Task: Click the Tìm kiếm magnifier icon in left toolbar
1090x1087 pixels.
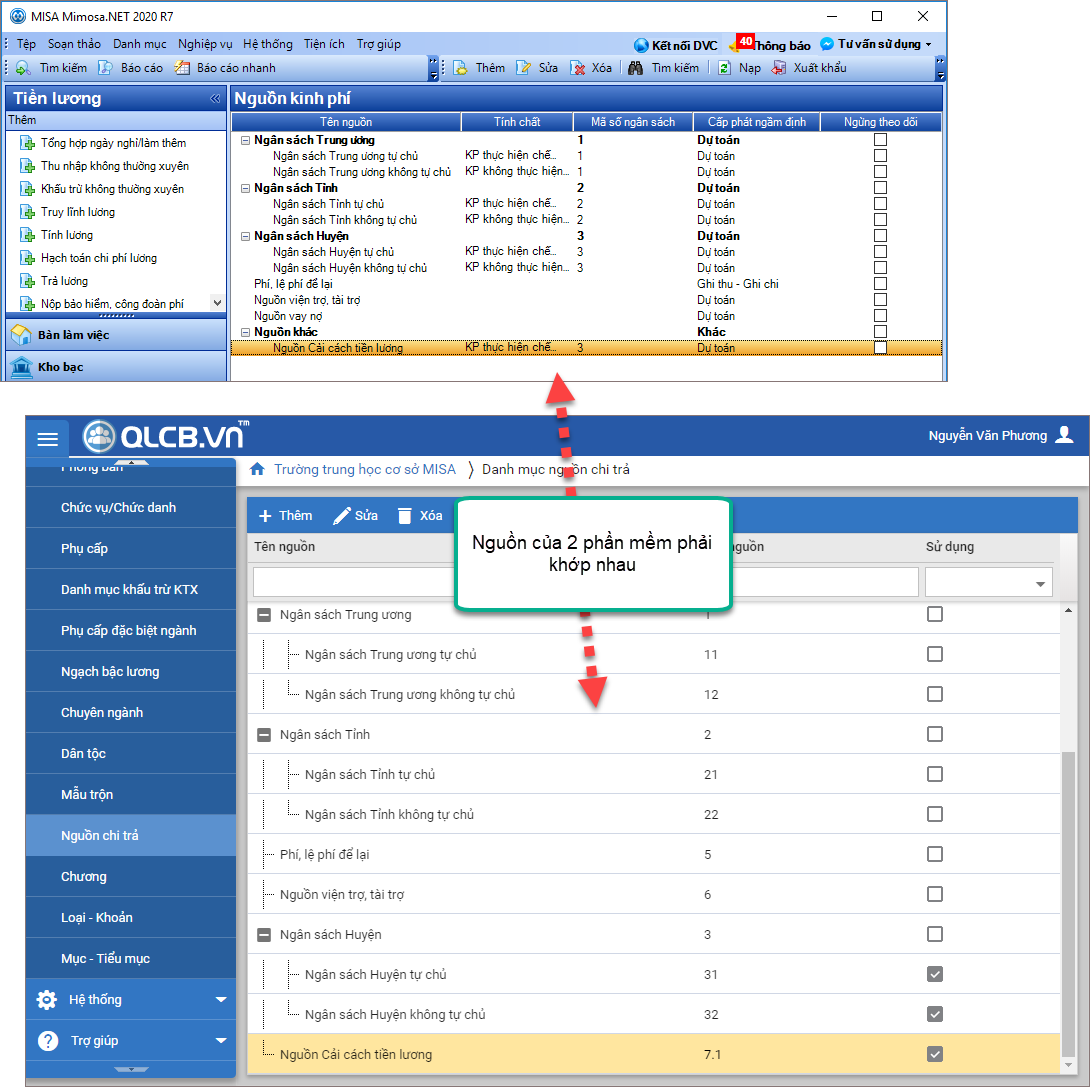Action: point(23,67)
